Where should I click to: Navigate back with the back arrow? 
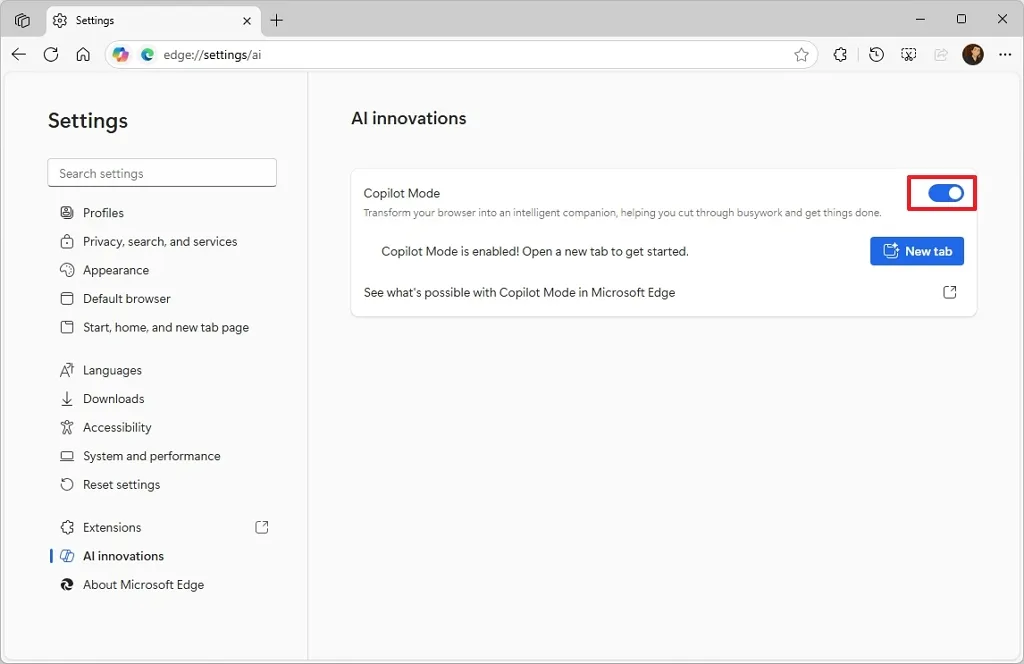click(18, 54)
